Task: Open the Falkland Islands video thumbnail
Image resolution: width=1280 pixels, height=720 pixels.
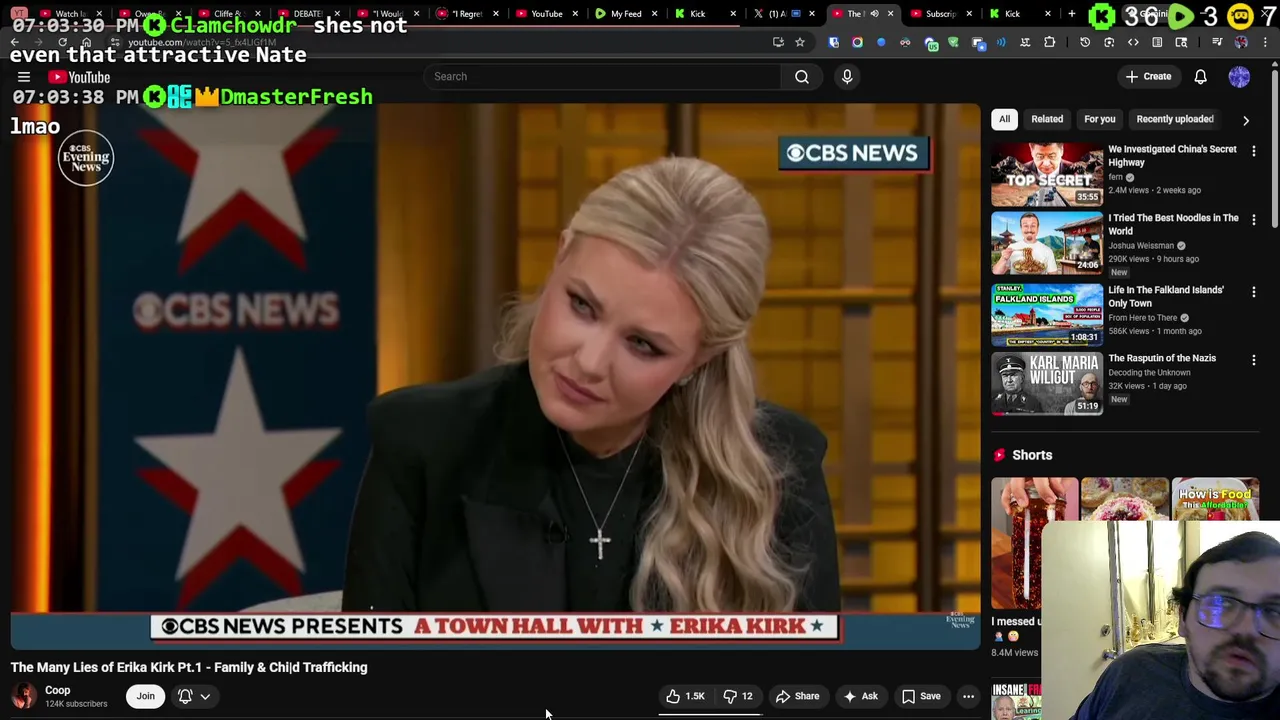Action: point(1047,315)
